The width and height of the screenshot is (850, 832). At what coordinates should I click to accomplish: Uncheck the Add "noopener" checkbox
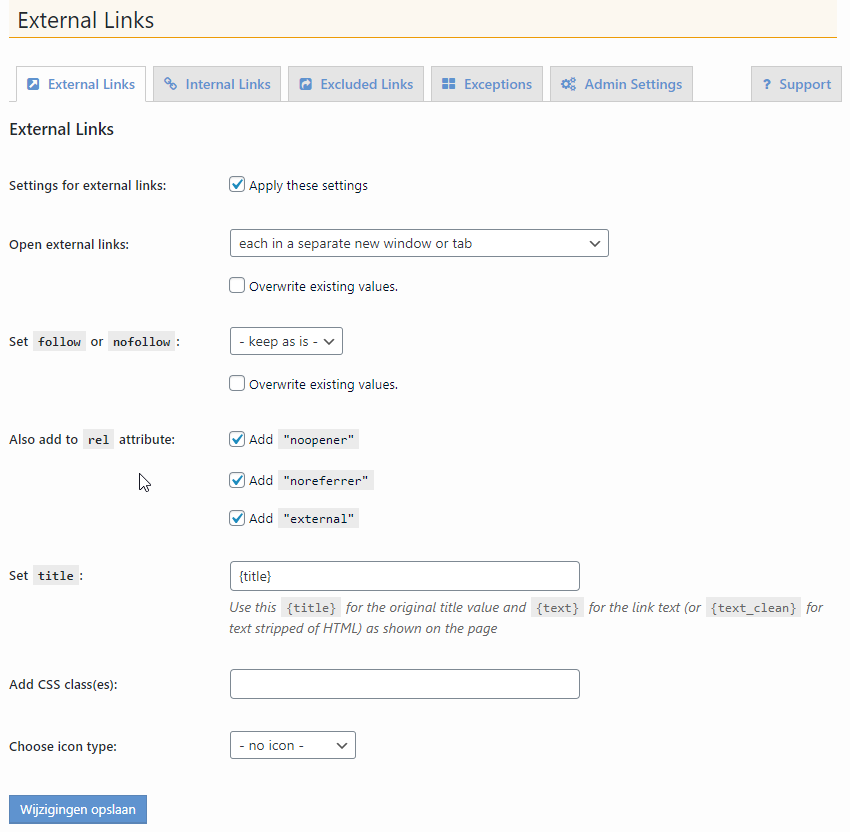pos(237,439)
